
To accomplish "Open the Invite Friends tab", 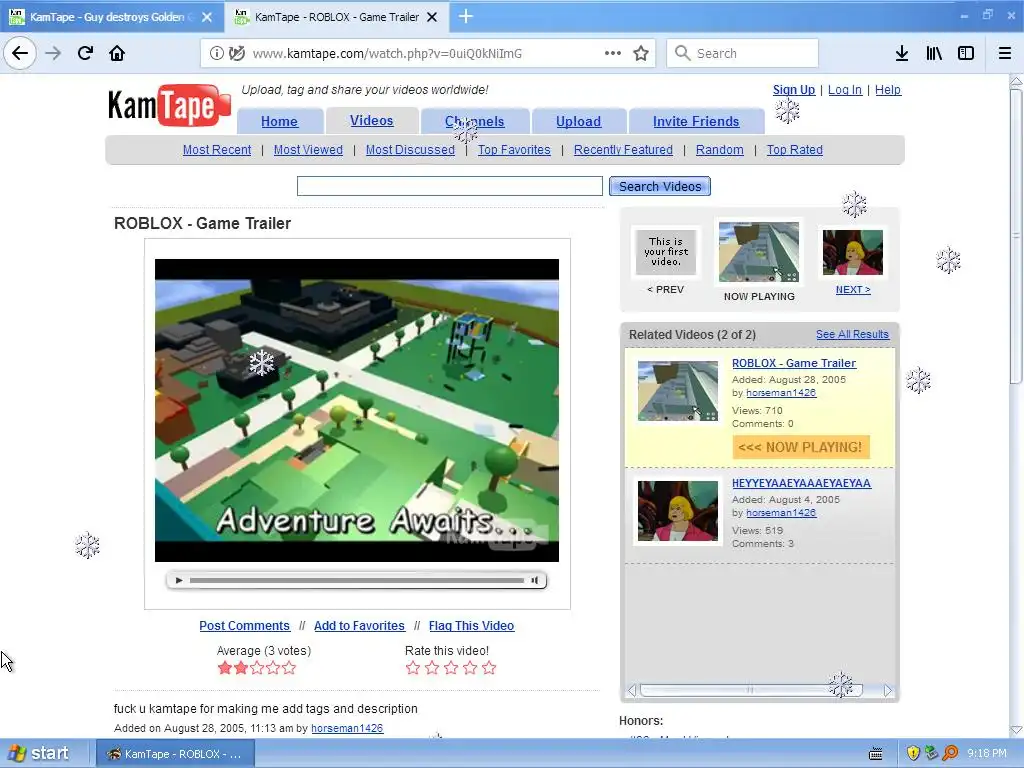I will [696, 121].
